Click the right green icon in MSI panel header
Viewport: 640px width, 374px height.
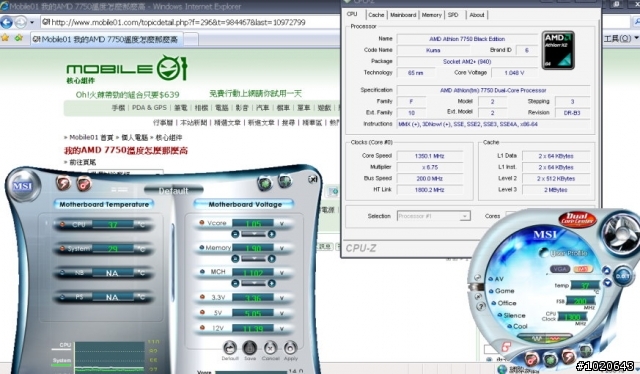point(285,180)
